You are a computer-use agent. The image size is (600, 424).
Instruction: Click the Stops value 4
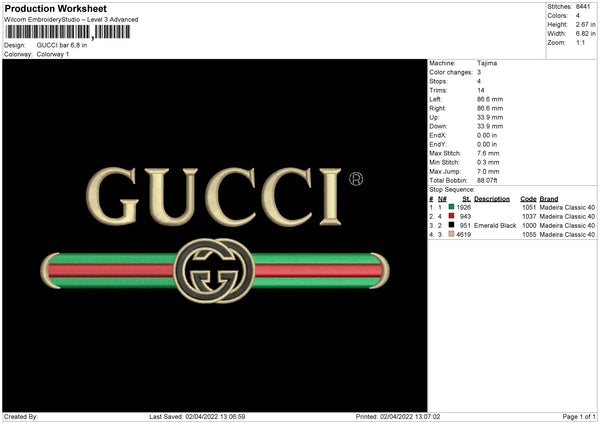click(x=479, y=81)
